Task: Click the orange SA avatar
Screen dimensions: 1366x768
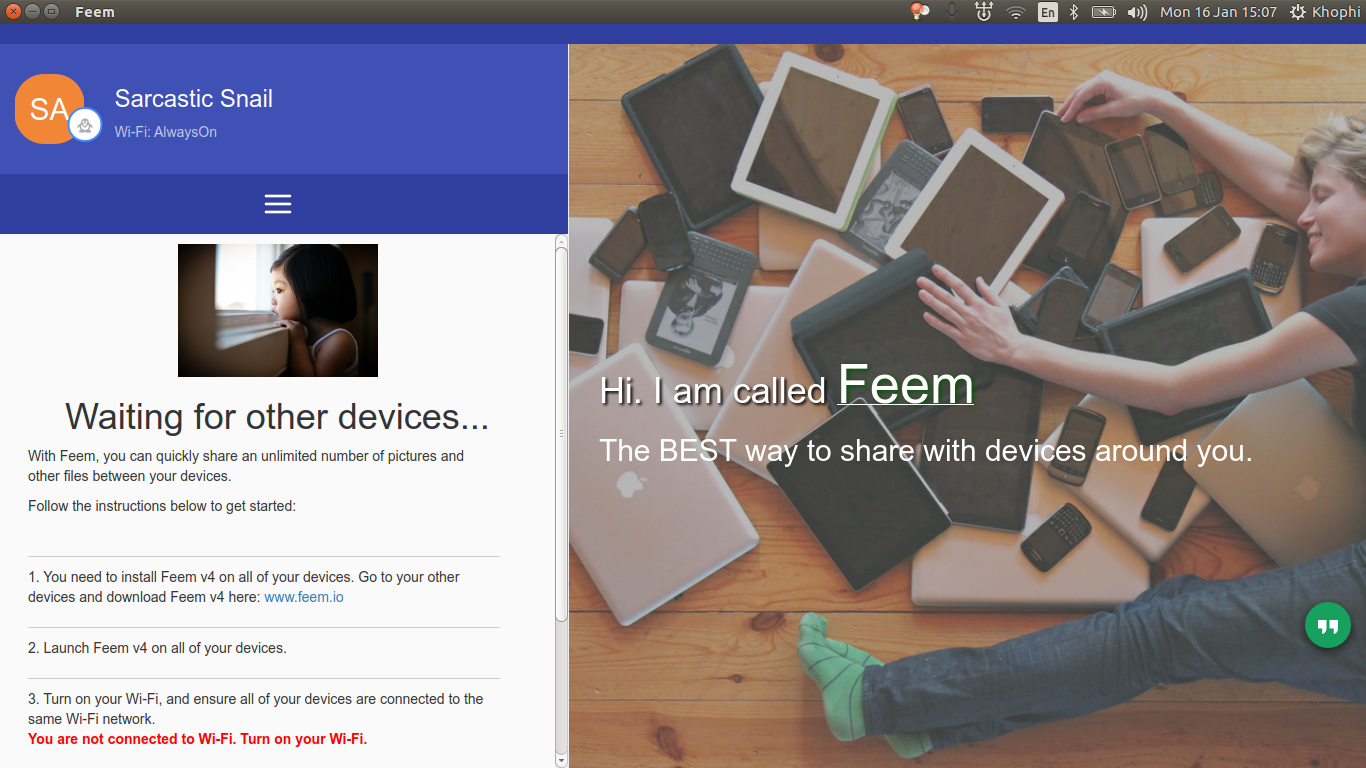Action: click(45, 108)
